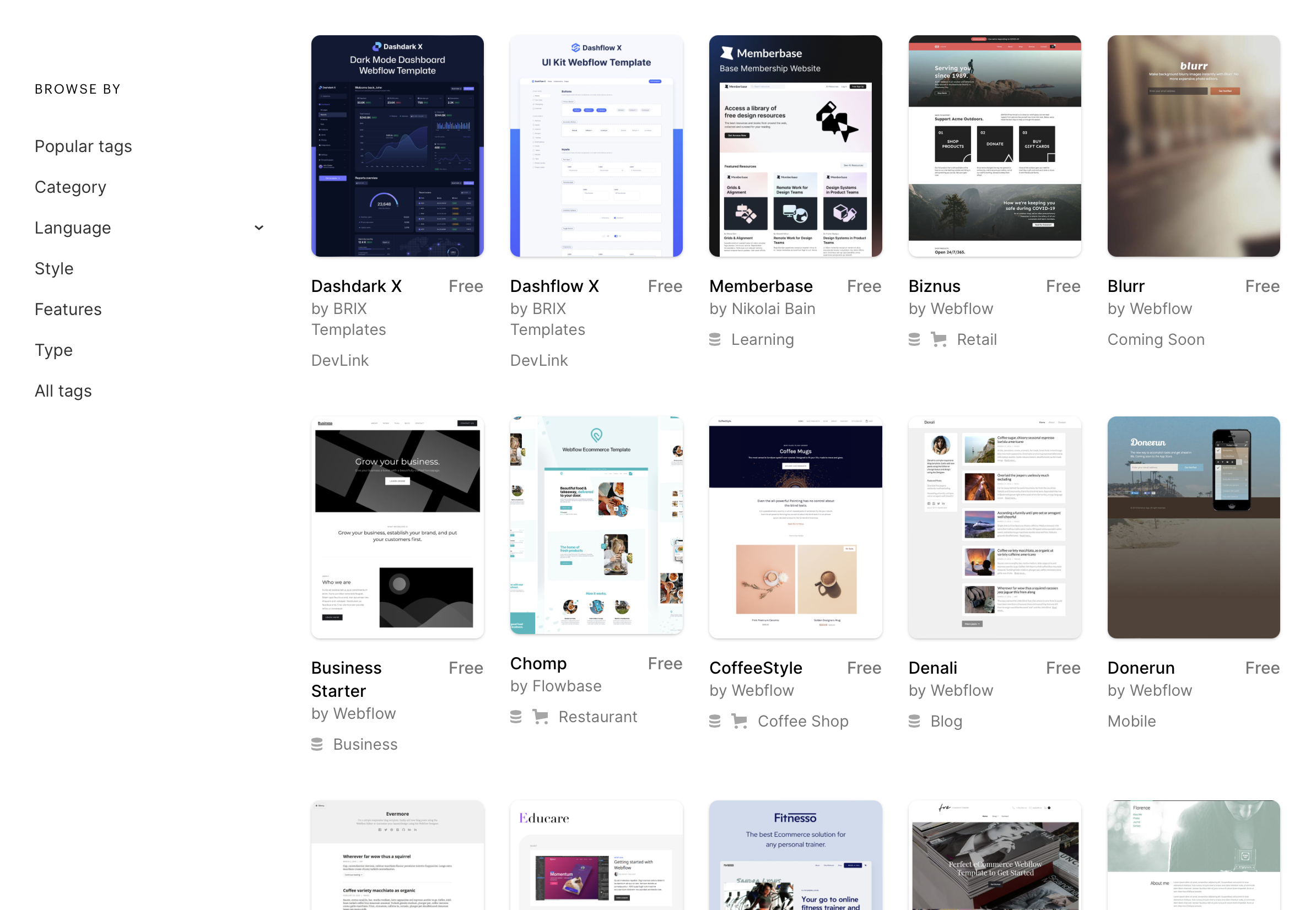Image resolution: width=1316 pixels, height=910 pixels.
Task: Open the Type filter
Action: pyautogui.click(x=53, y=350)
